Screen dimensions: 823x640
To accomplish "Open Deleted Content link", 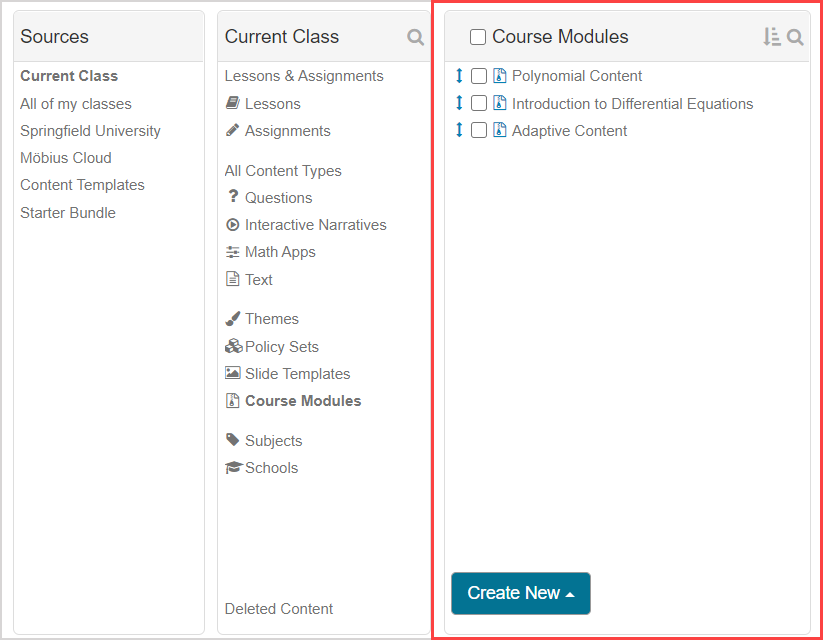I will pos(279,609).
